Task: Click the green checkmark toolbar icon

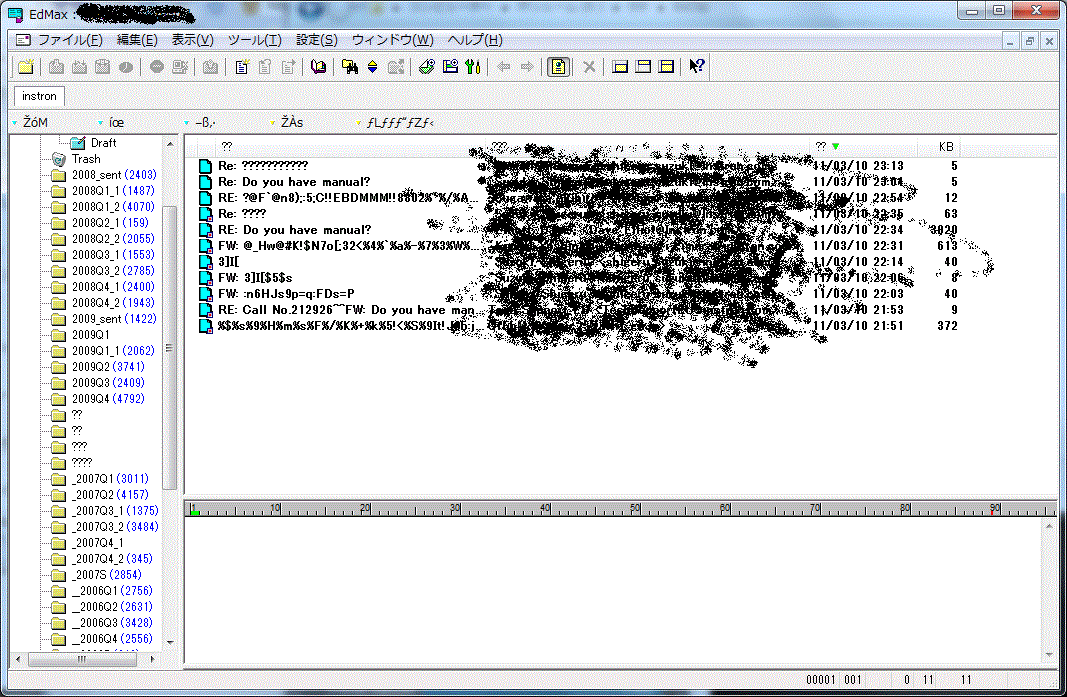Action: (426, 67)
